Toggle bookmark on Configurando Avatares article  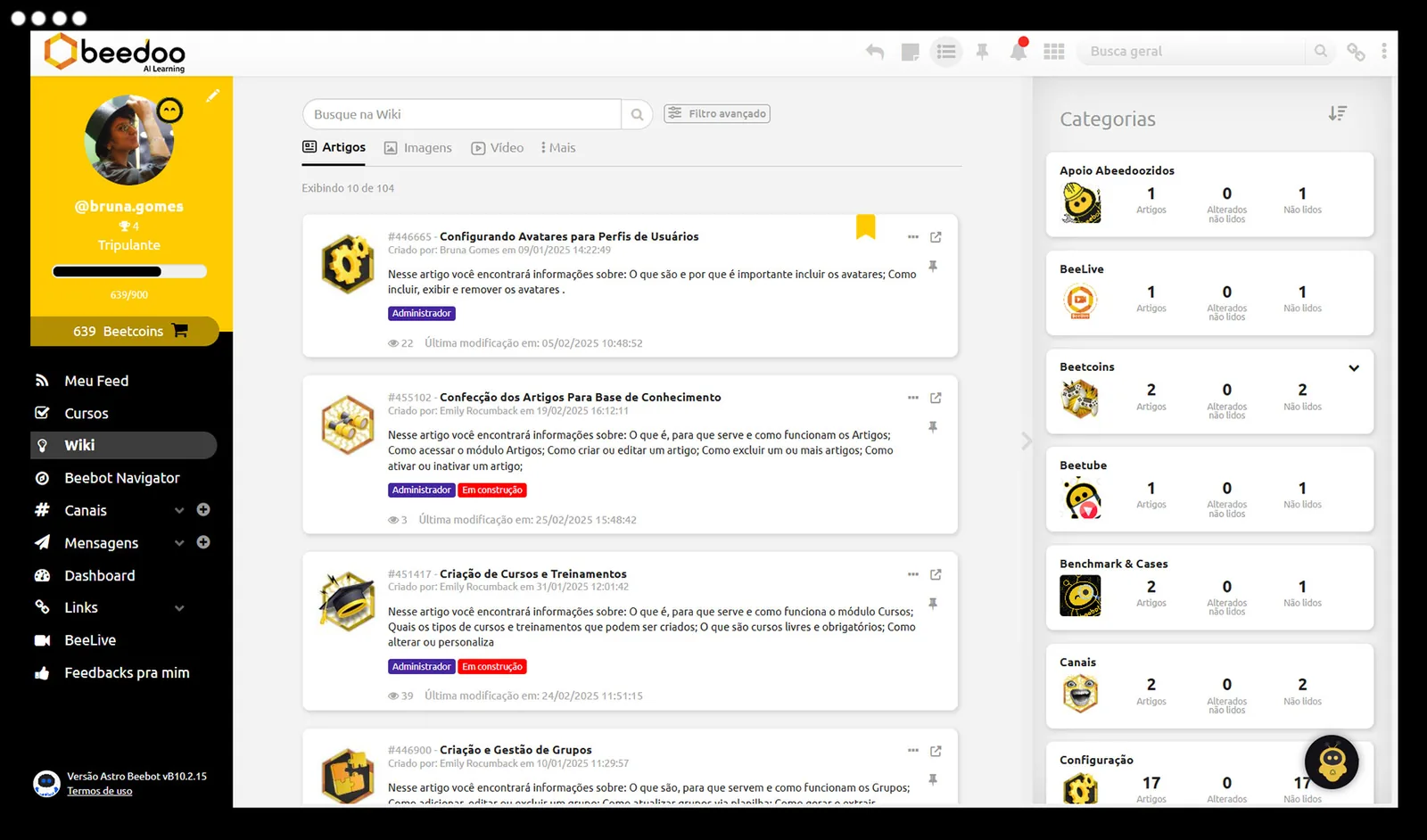pos(865,226)
